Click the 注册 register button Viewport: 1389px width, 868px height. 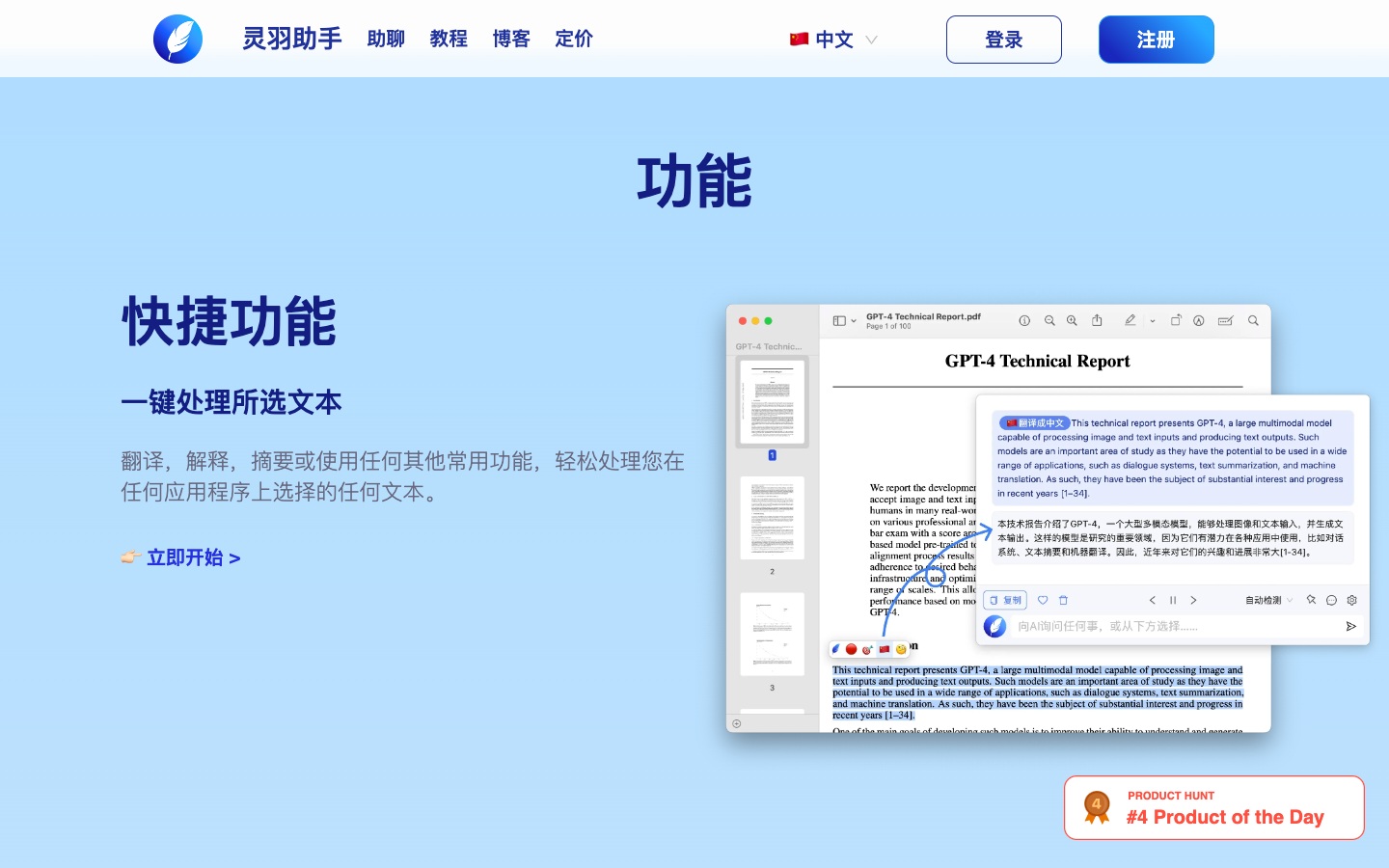(1157, 40)
